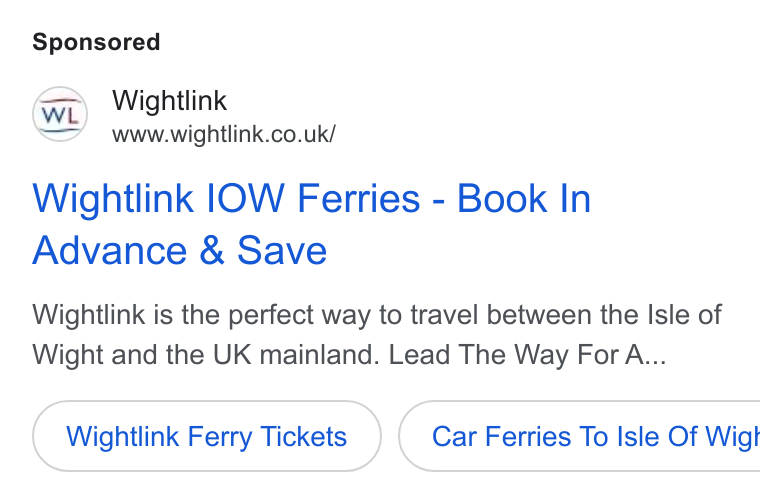
Task: Click the word Wightlink above the URL
Action: click(169, 101)
